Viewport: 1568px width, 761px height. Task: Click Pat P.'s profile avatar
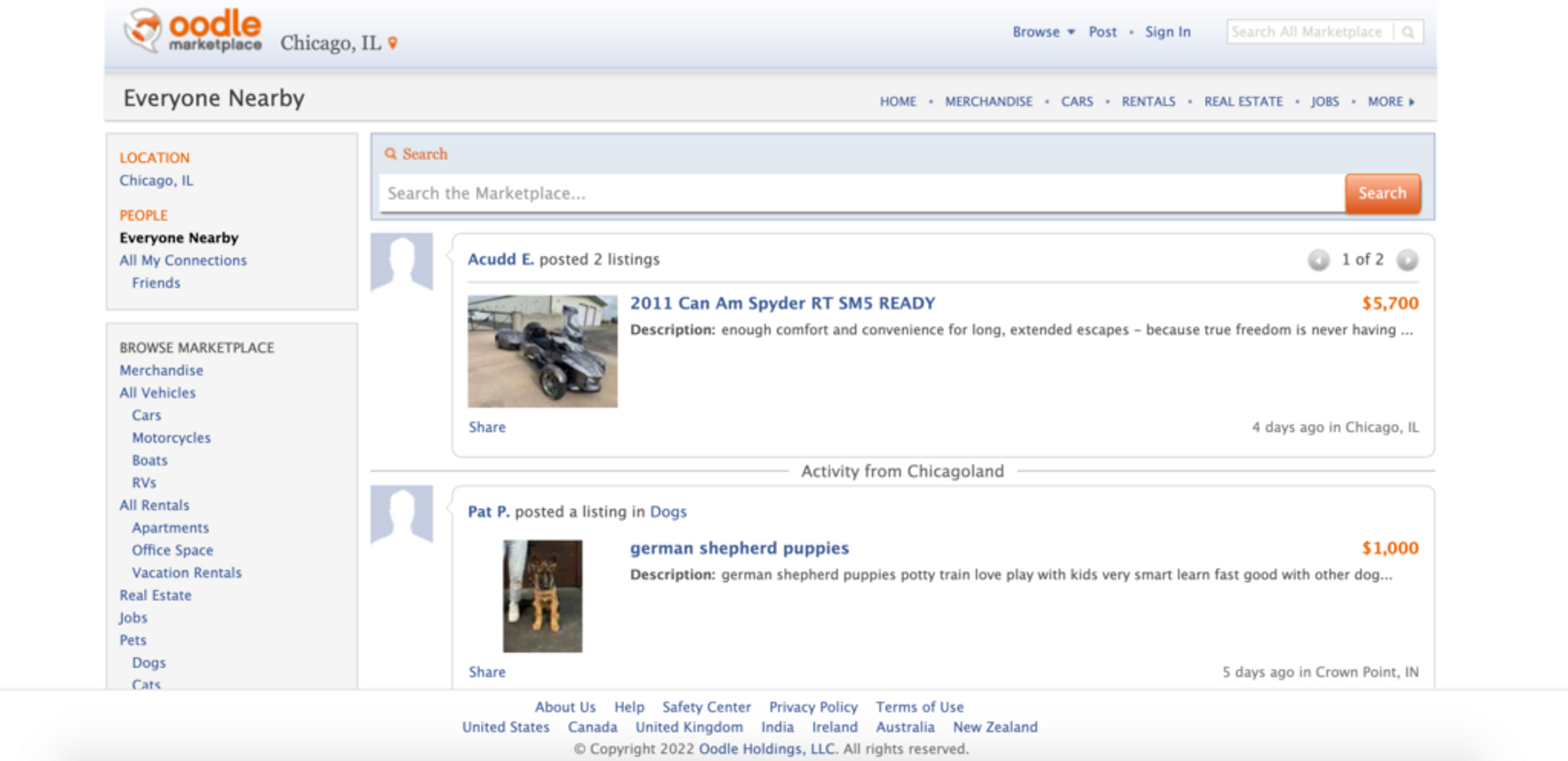point(402,514)
